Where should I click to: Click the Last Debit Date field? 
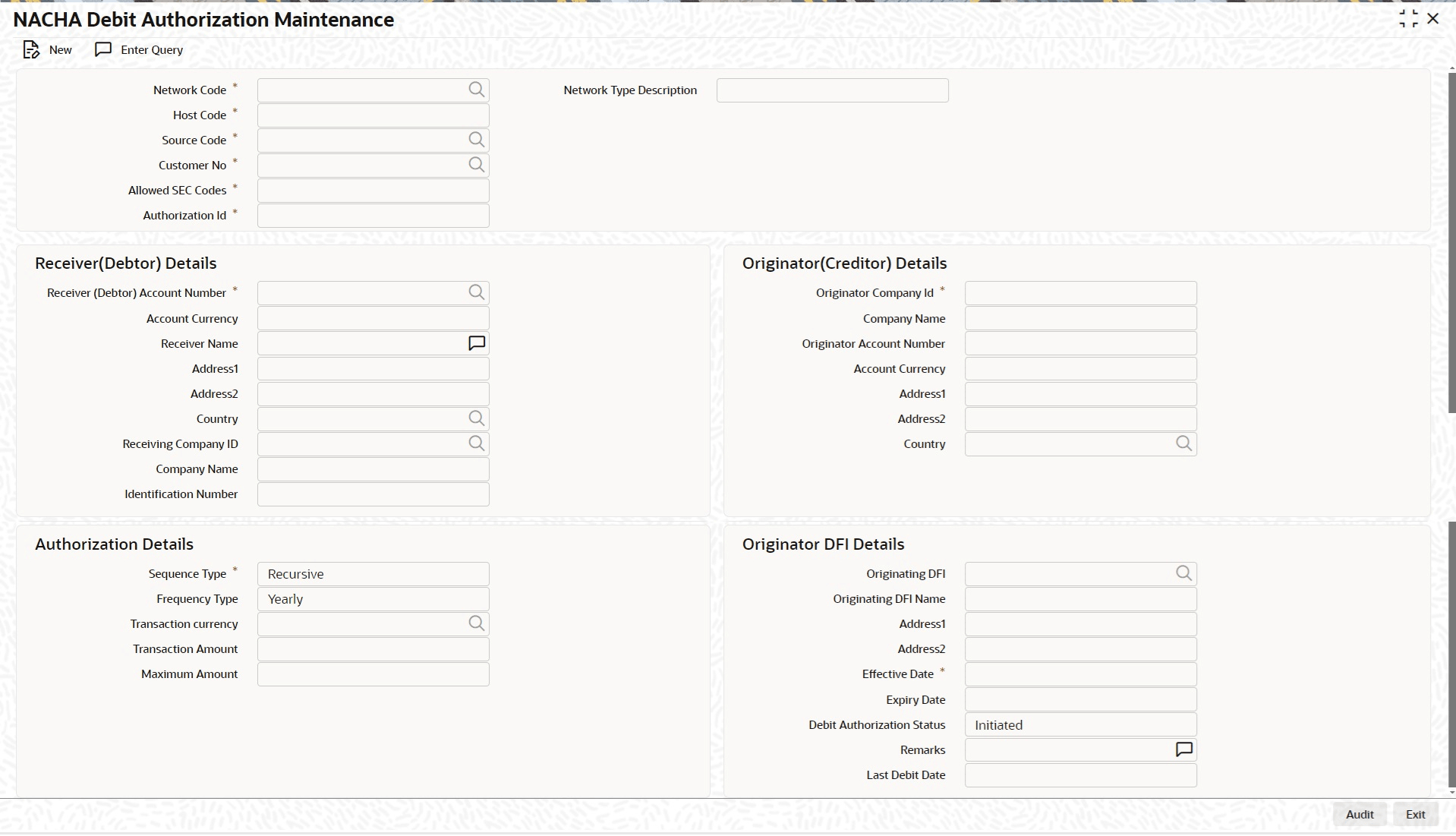pyautogui.click(x=1081, y=775)
